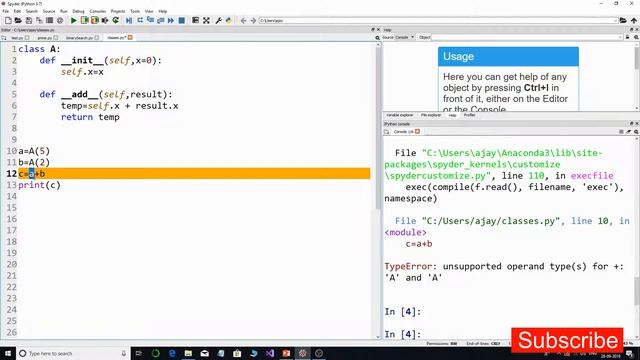
Task: Open Edit menu
Action: [x=17, y=11]
